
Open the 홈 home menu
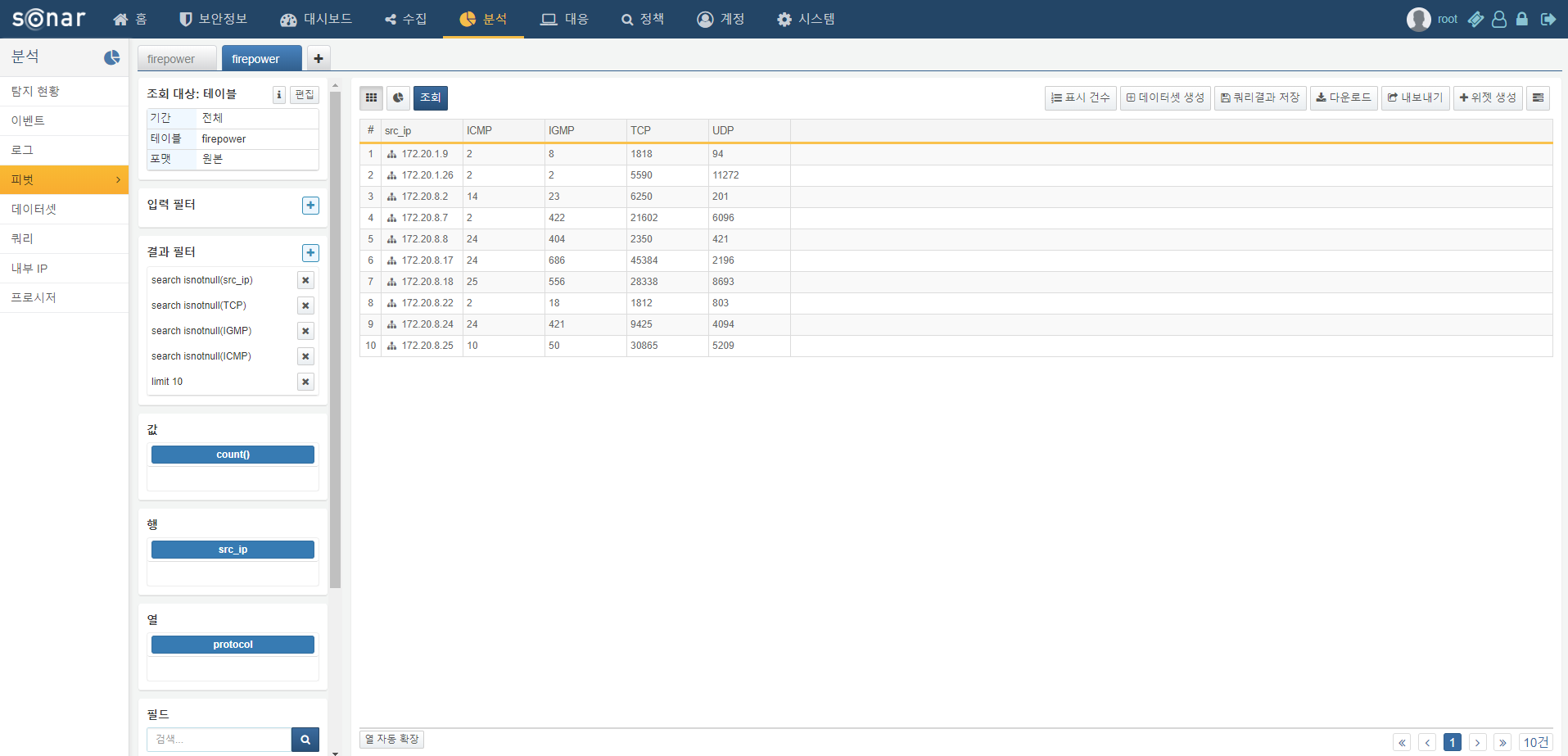point(130,19)
